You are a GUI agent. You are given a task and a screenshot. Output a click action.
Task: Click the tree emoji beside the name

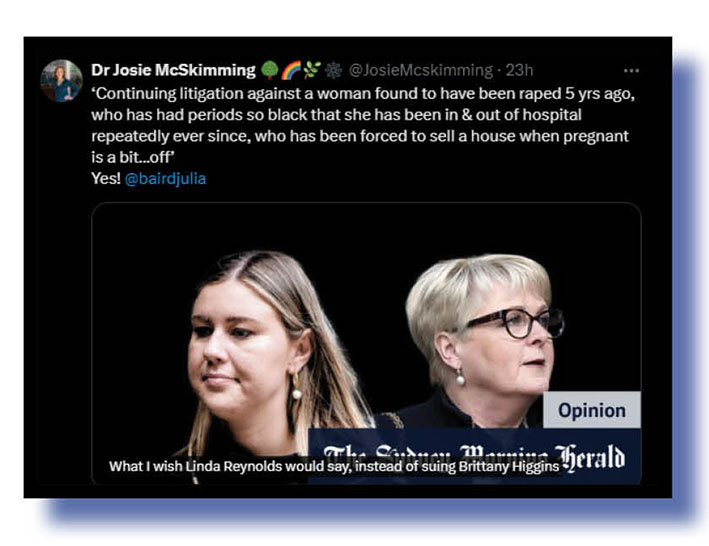270,70
